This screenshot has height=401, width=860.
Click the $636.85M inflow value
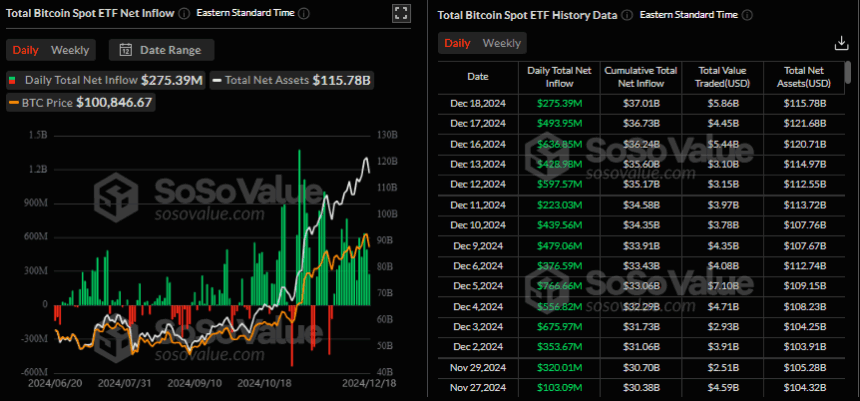pyautogui.click(x=559, y=144)
